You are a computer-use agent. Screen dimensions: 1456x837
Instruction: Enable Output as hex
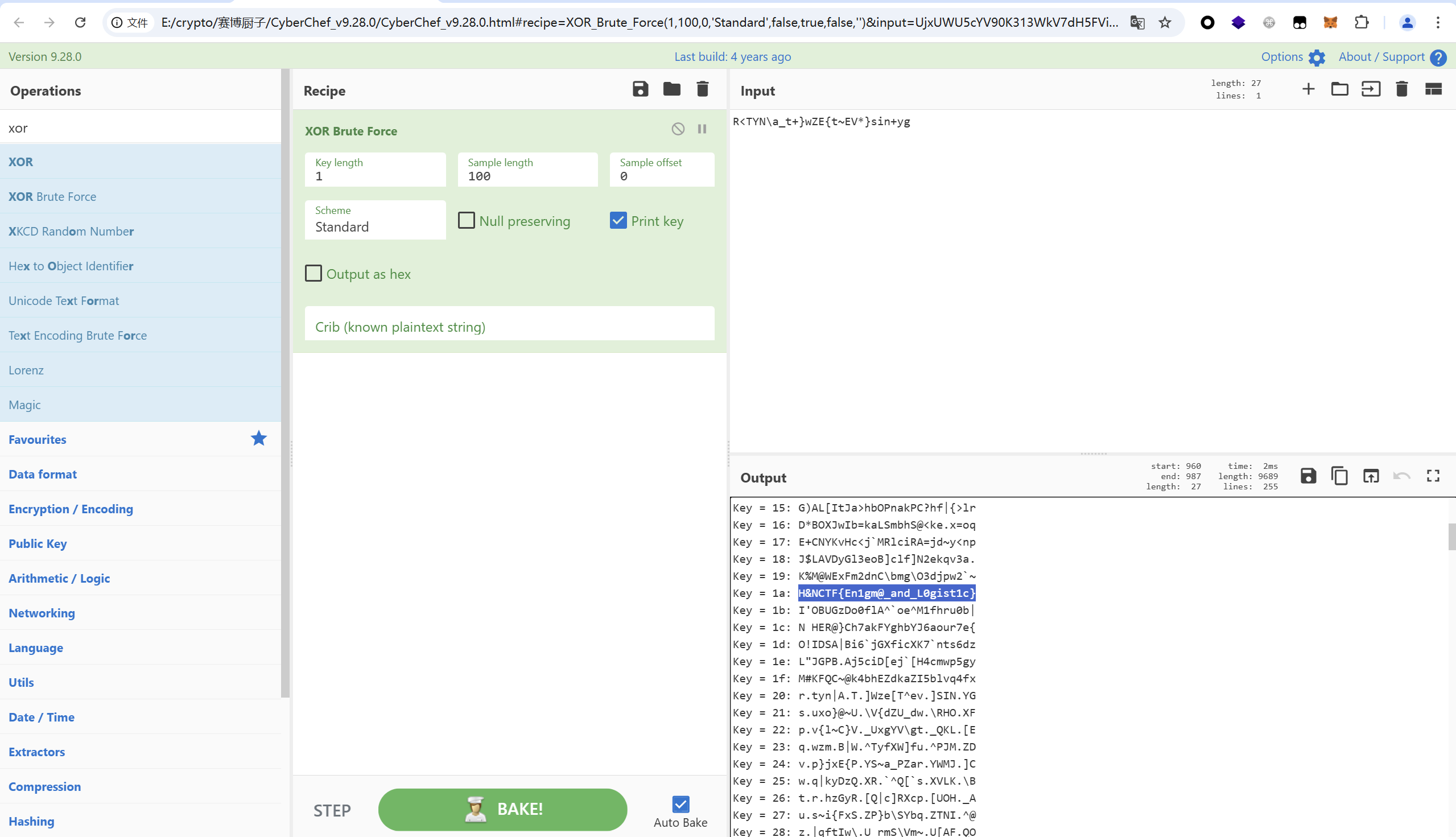click(314, 273)
